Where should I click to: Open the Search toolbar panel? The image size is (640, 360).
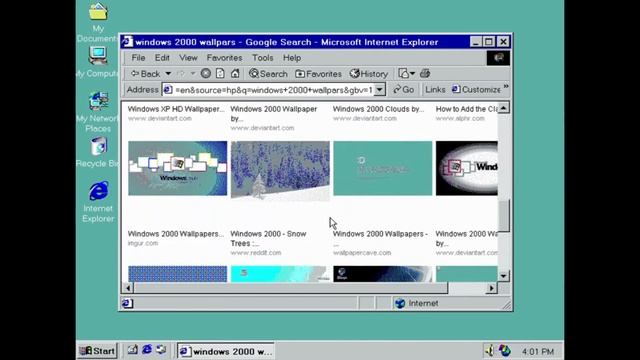pos(268,74)
